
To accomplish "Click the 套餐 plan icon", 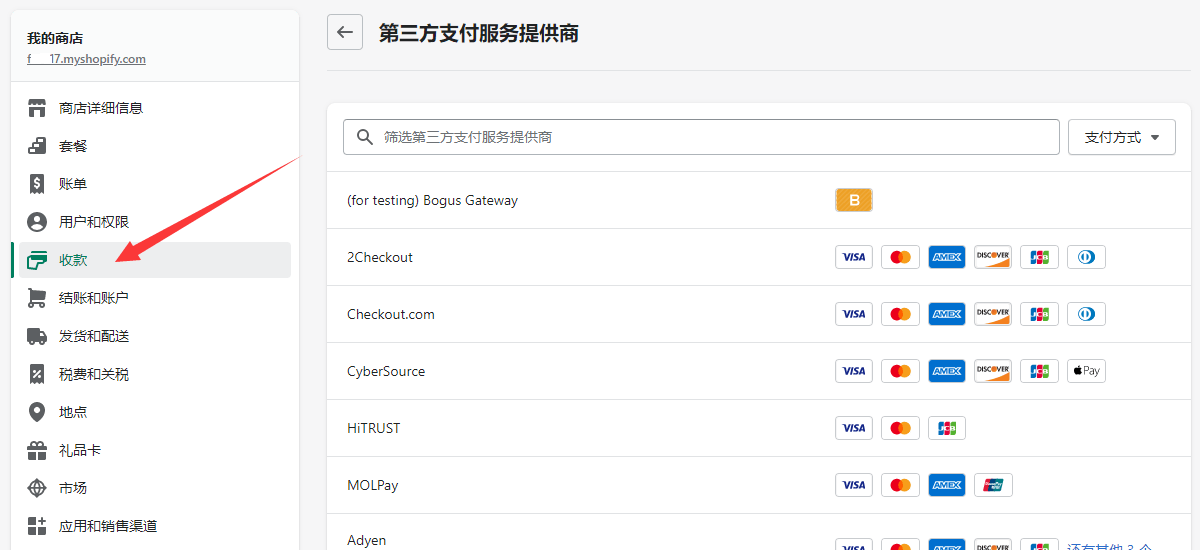I will click(37, 146).
